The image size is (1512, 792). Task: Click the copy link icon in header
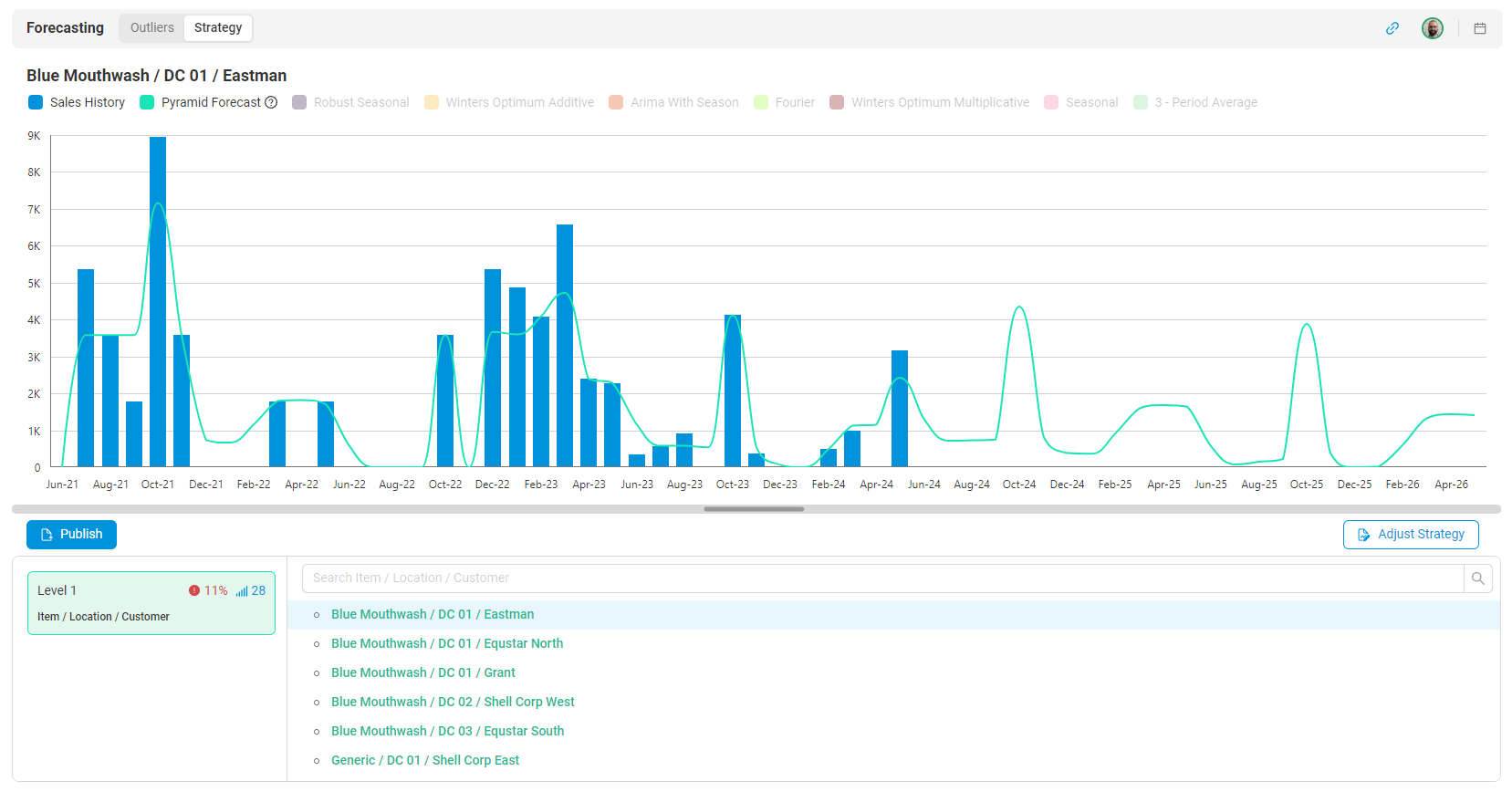coord(1392,28)
